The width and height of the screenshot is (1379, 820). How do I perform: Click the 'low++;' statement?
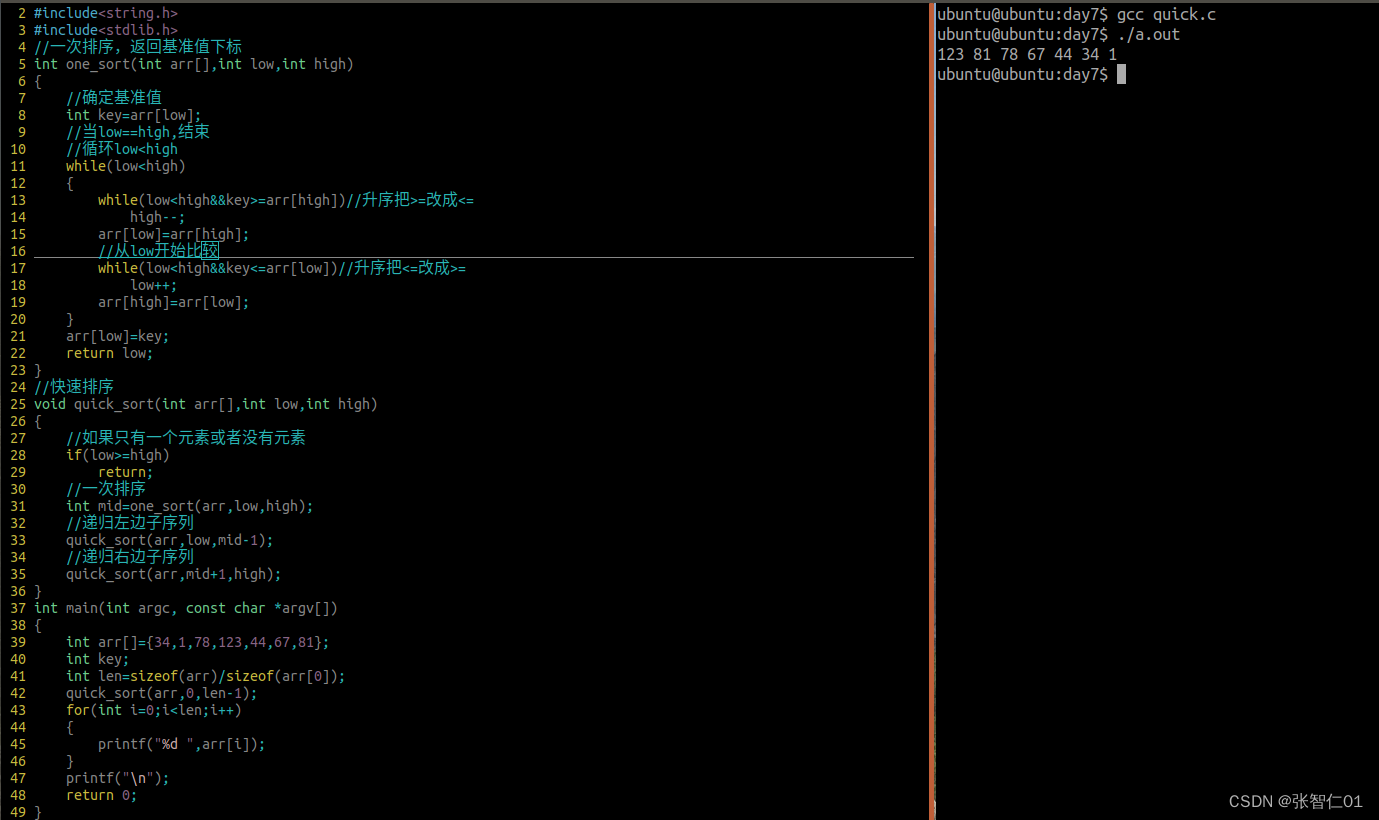[154, 285]
